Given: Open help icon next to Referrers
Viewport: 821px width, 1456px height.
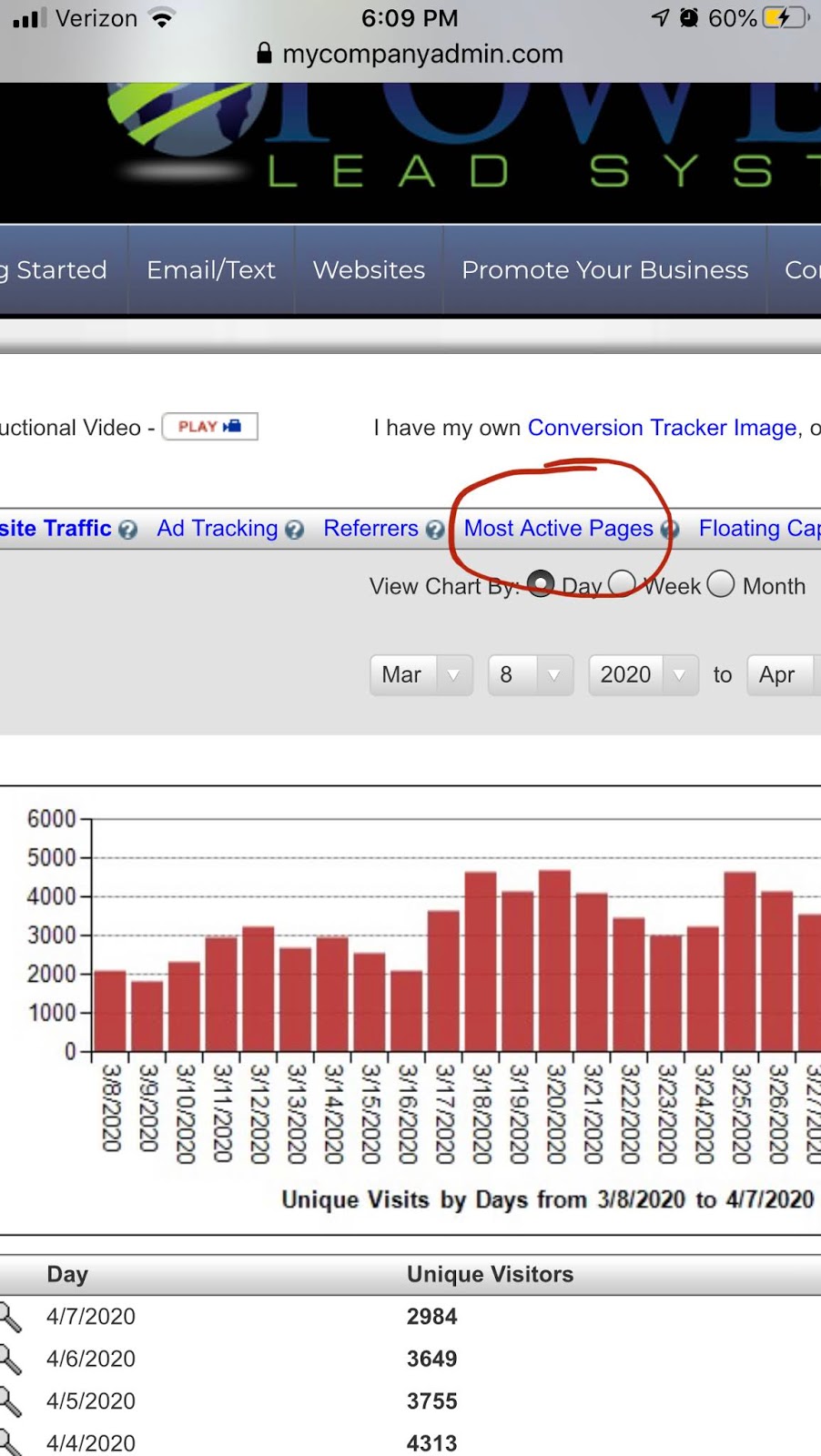Looking at the screenshot, I should coord(435,530).
